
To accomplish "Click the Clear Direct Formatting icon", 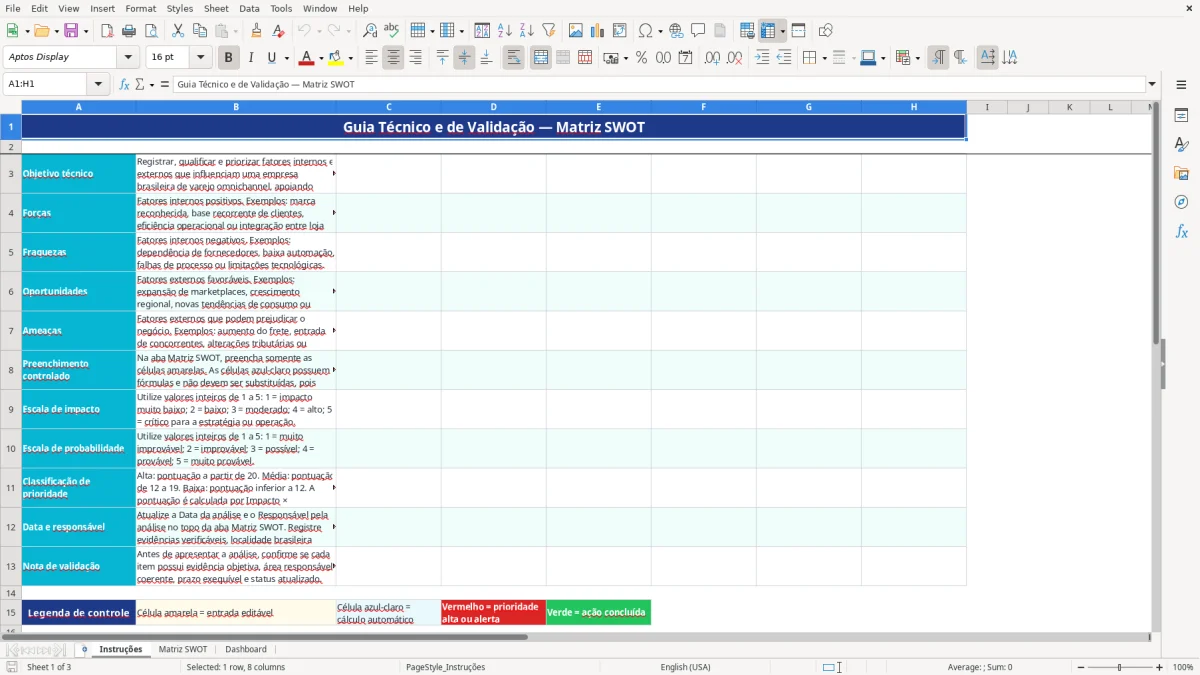I will [277, 31].
